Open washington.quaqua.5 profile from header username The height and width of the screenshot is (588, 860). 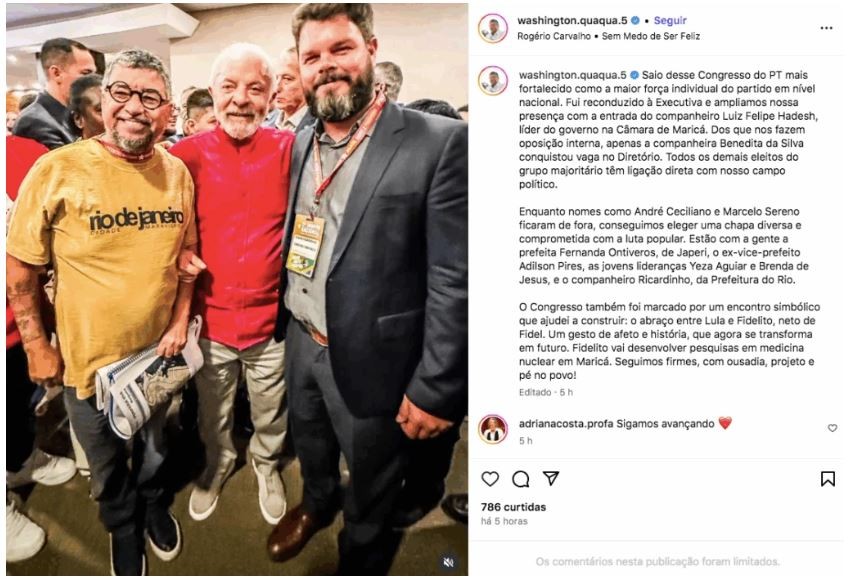pyautogui.click(x=572, y=21)
